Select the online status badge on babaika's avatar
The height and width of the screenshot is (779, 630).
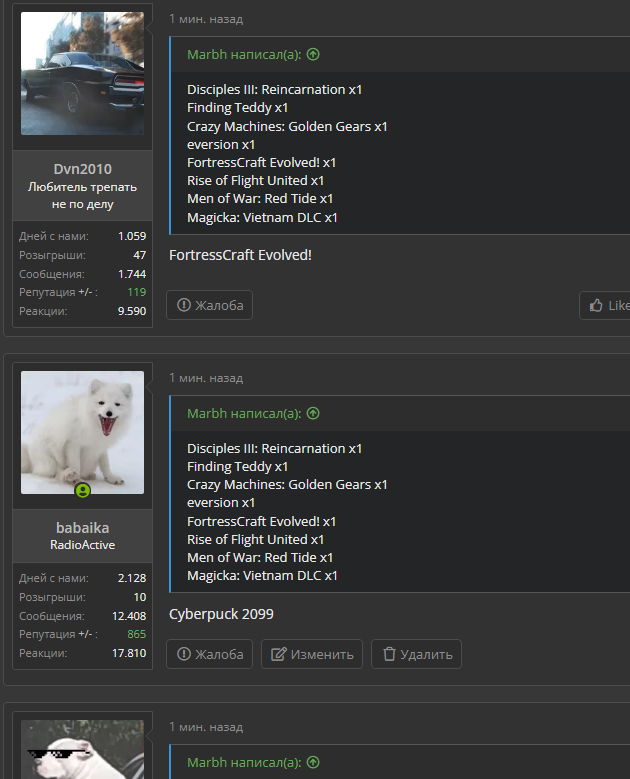[82, 490]
